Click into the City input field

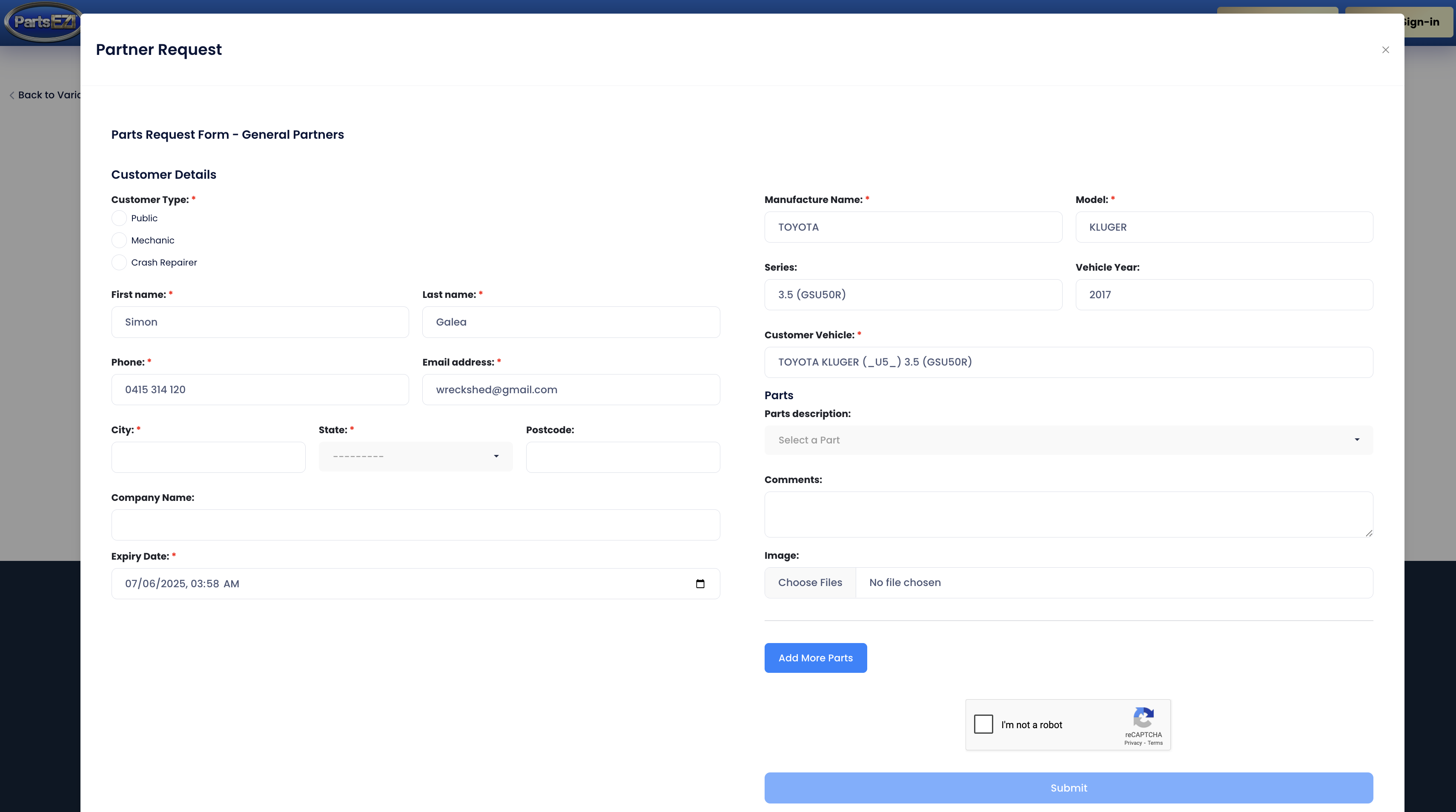coord(208,457)
